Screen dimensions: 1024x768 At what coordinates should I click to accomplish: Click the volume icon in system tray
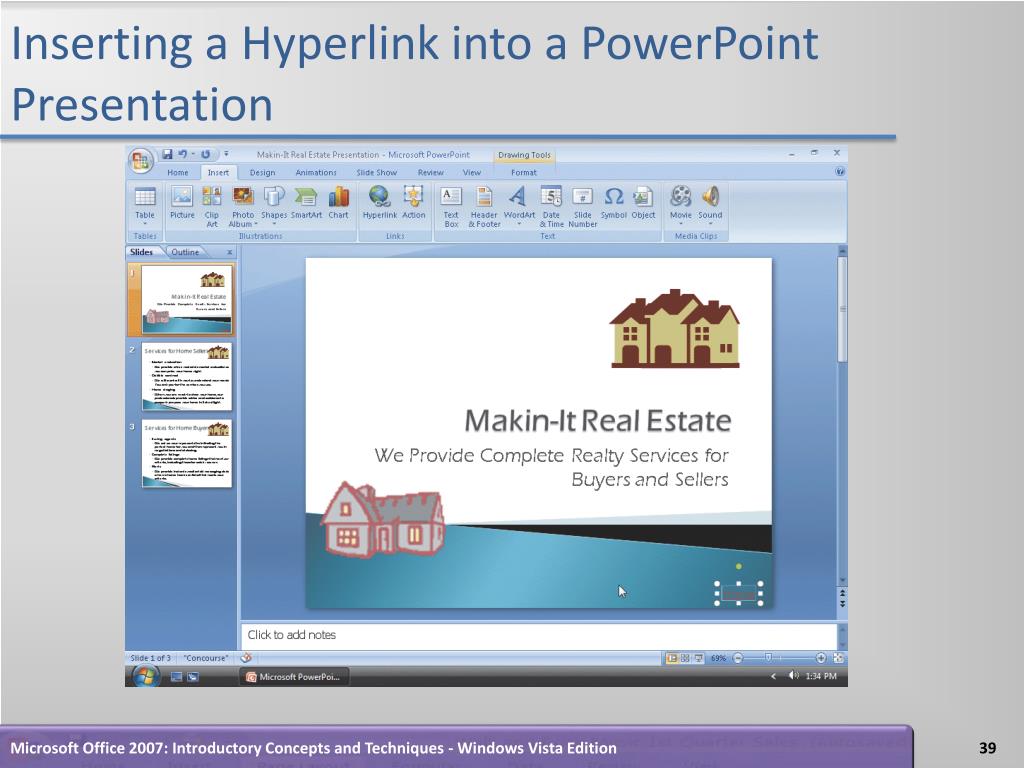coord(793,676)
